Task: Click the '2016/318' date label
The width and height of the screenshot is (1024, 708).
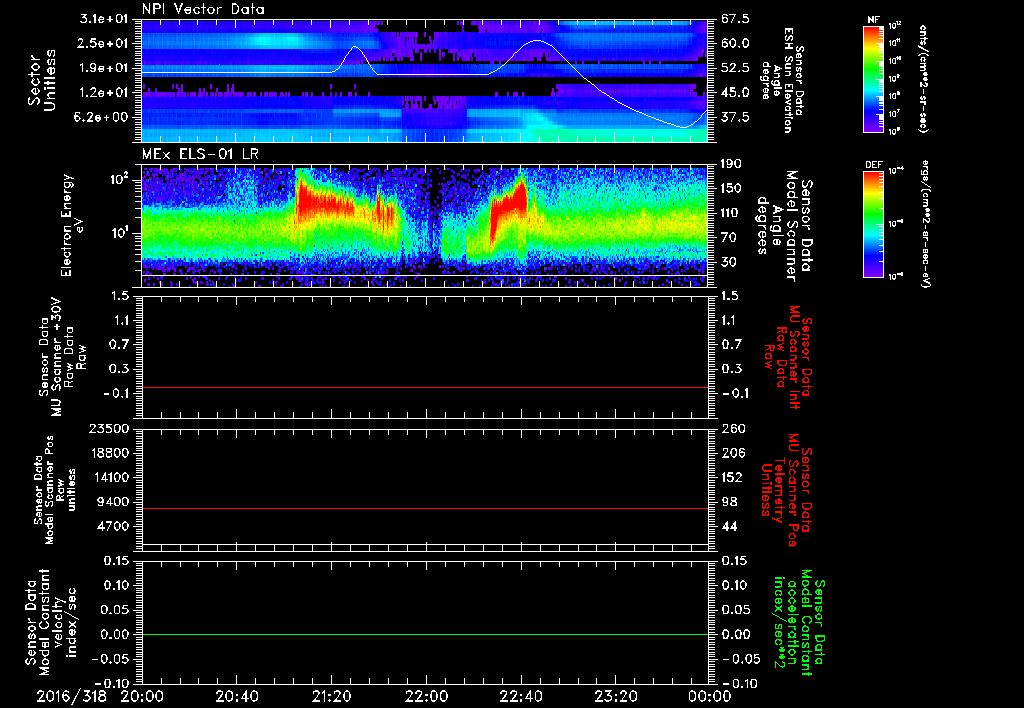Action: [71, 696]
